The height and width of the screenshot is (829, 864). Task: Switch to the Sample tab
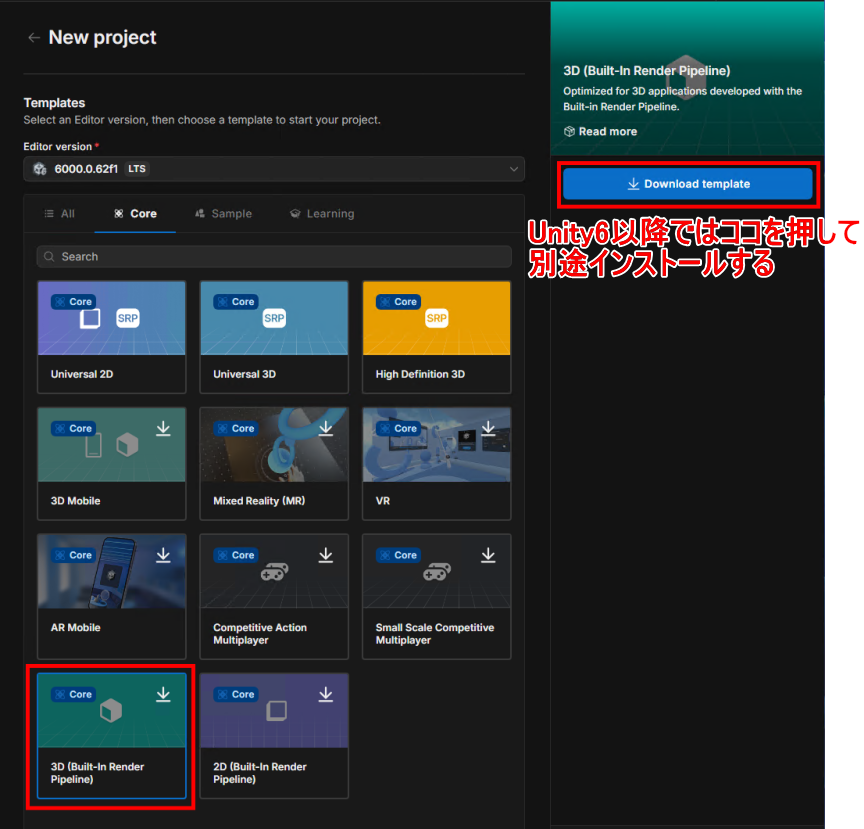point(223,214)
